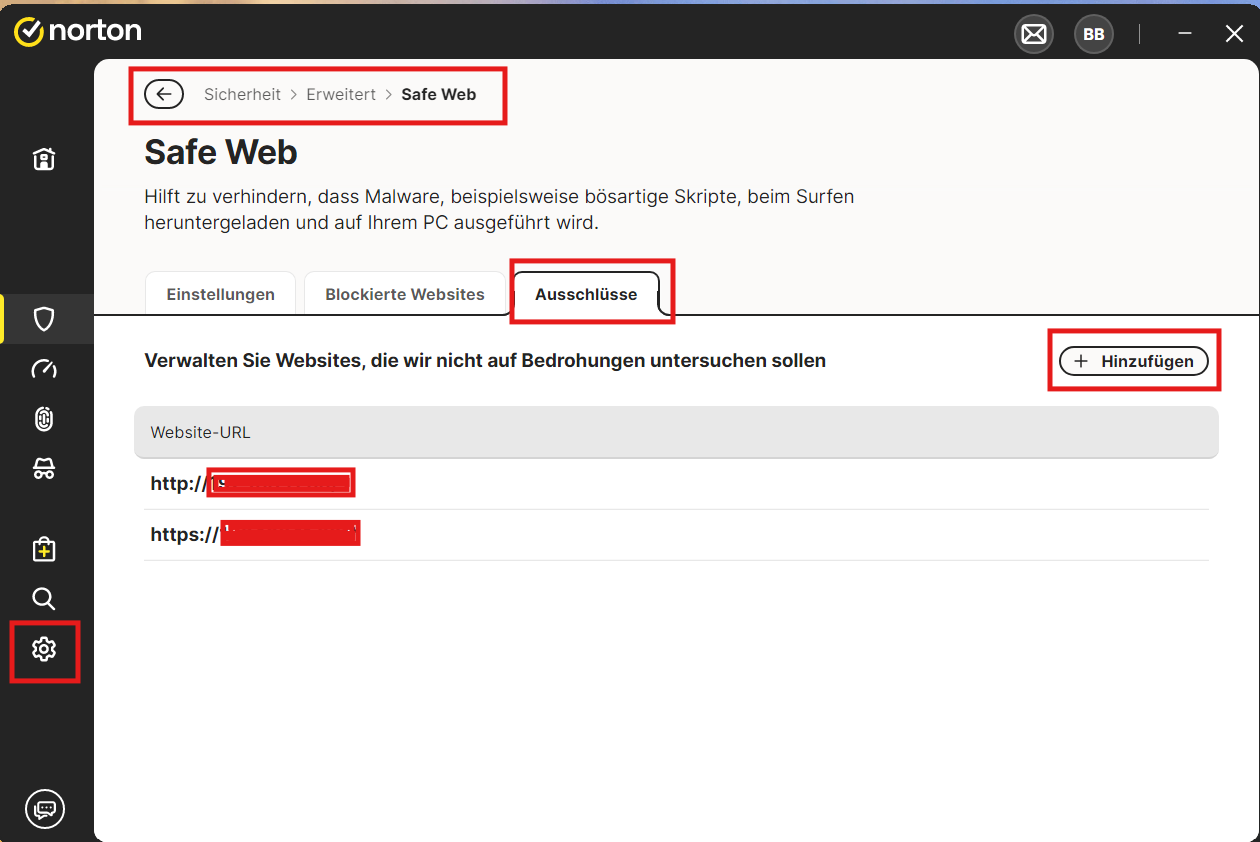
Task: Open the BB account avatar menu
Action: [1094, 35]
